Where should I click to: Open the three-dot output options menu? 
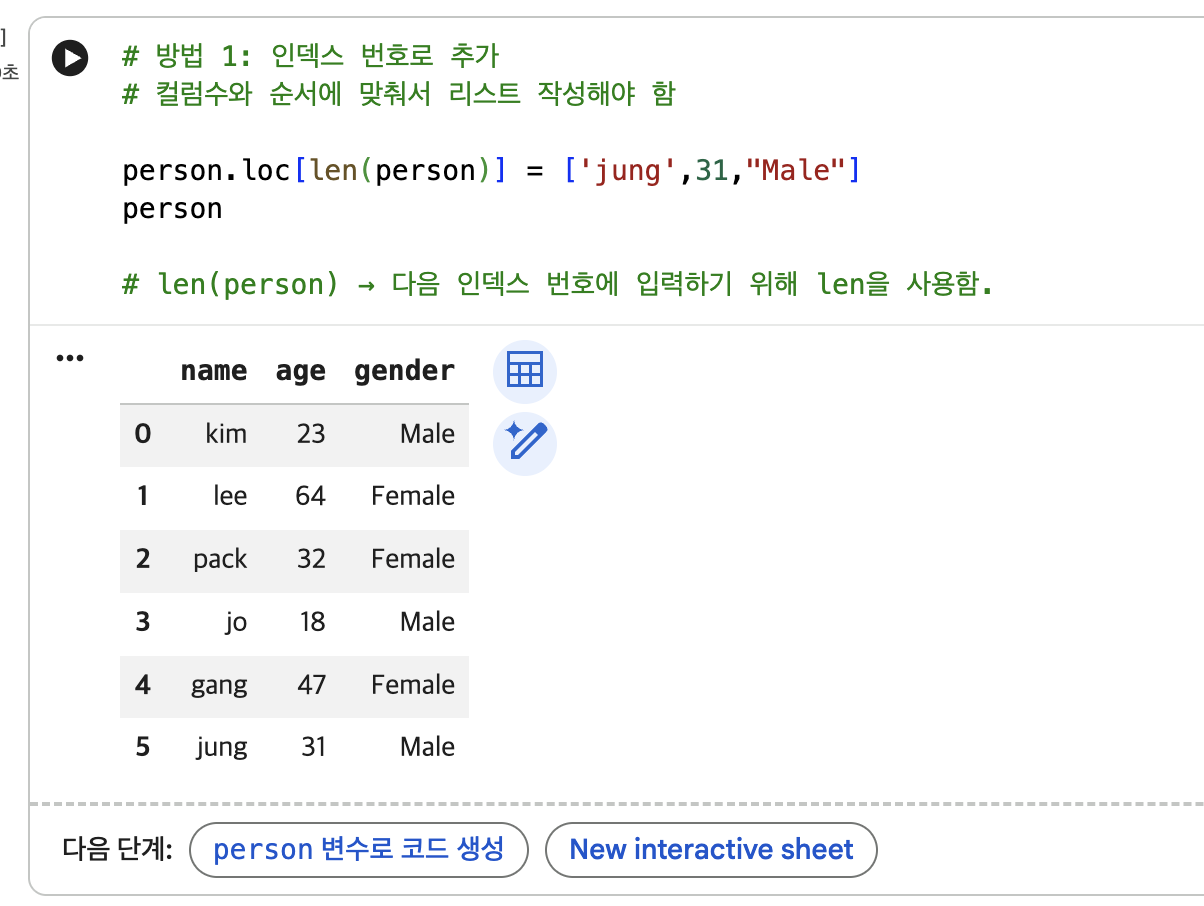click(x=70, y=357)
